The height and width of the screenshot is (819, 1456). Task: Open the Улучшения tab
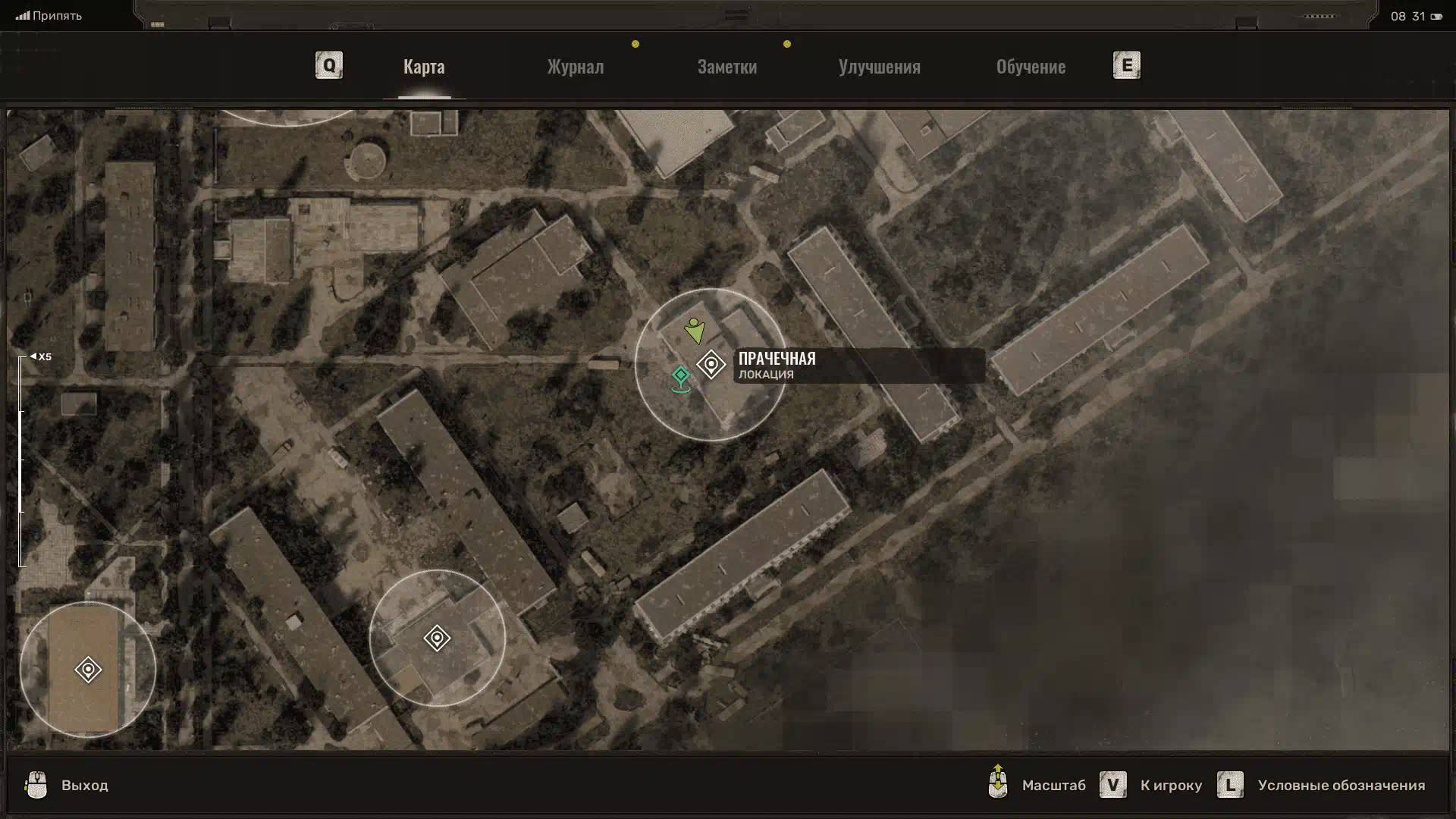879,67
